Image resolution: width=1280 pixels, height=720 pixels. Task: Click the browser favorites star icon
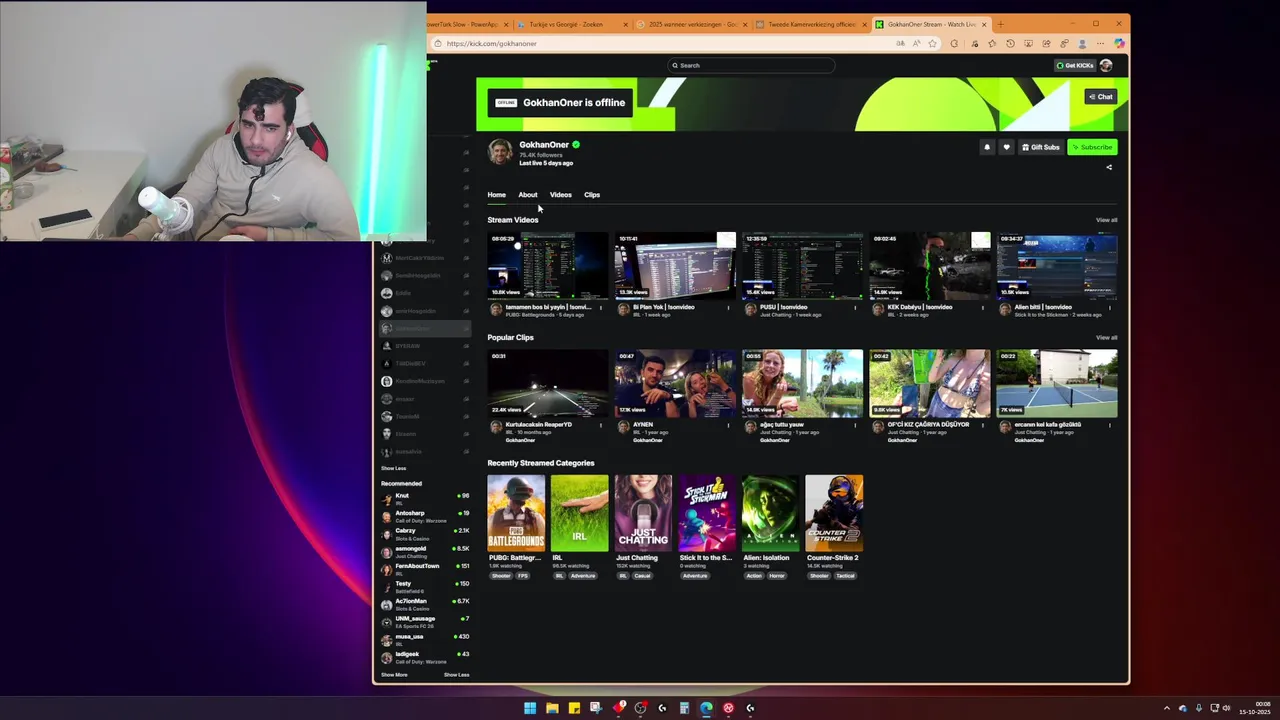pyautogui.click(x=932, y=43)
